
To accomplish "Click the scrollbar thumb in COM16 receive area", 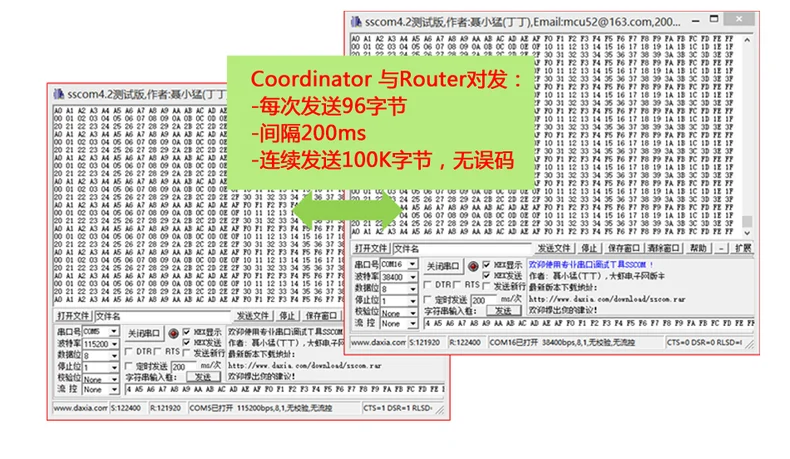I will [747, 222].
